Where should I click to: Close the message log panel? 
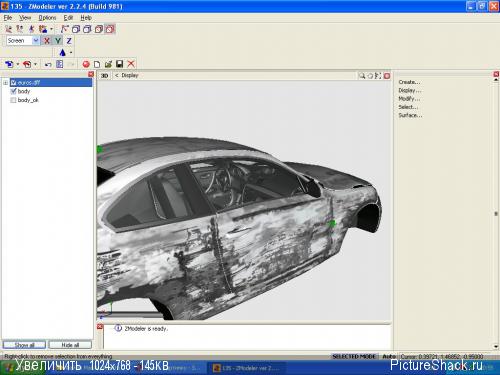(100, 327)
